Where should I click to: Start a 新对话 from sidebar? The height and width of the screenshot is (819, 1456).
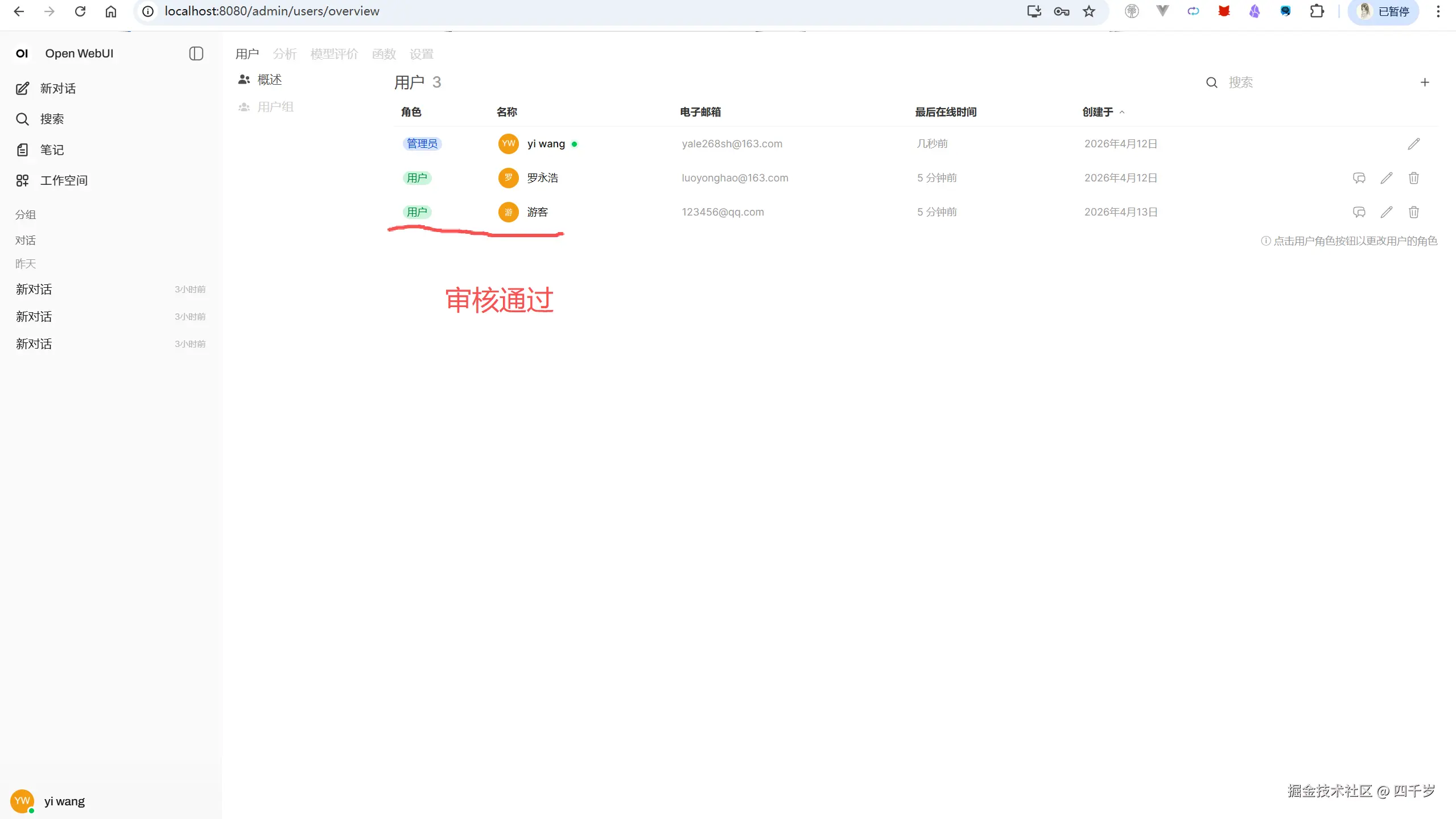[57, 88]
